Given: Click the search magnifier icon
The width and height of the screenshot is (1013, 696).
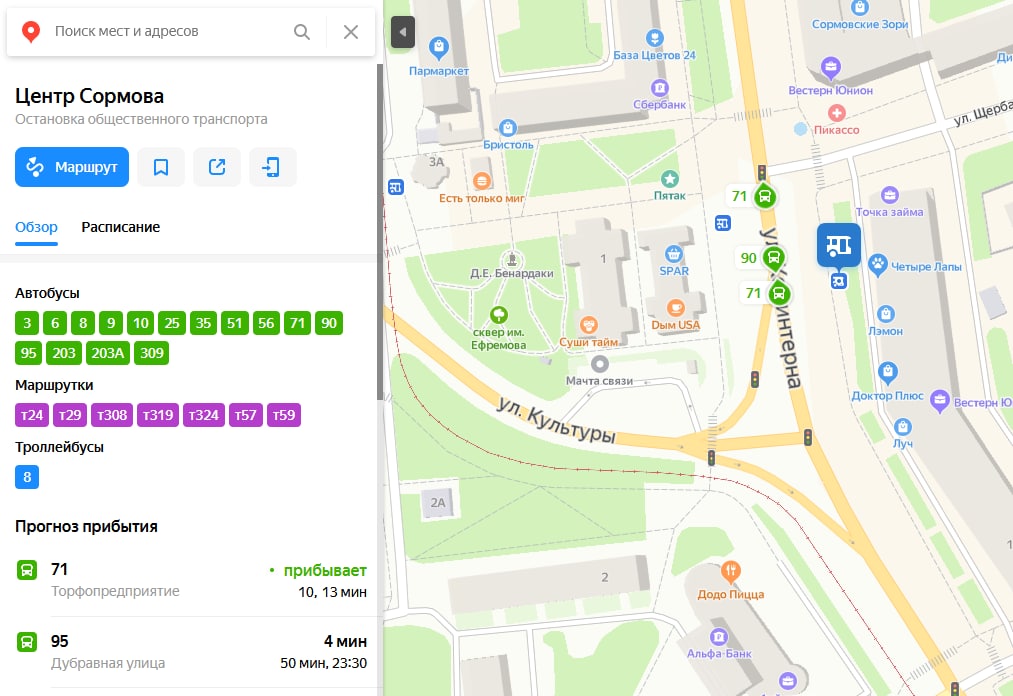Looking at the screenshot, I should 302,32.
